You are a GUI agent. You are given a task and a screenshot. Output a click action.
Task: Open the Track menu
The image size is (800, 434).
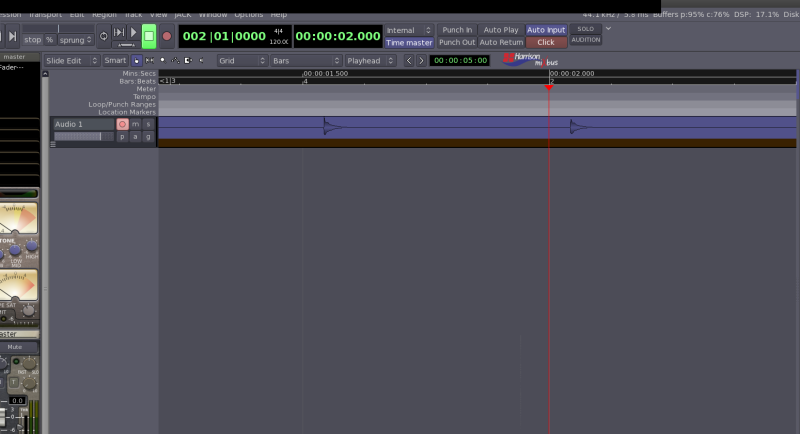134,15
